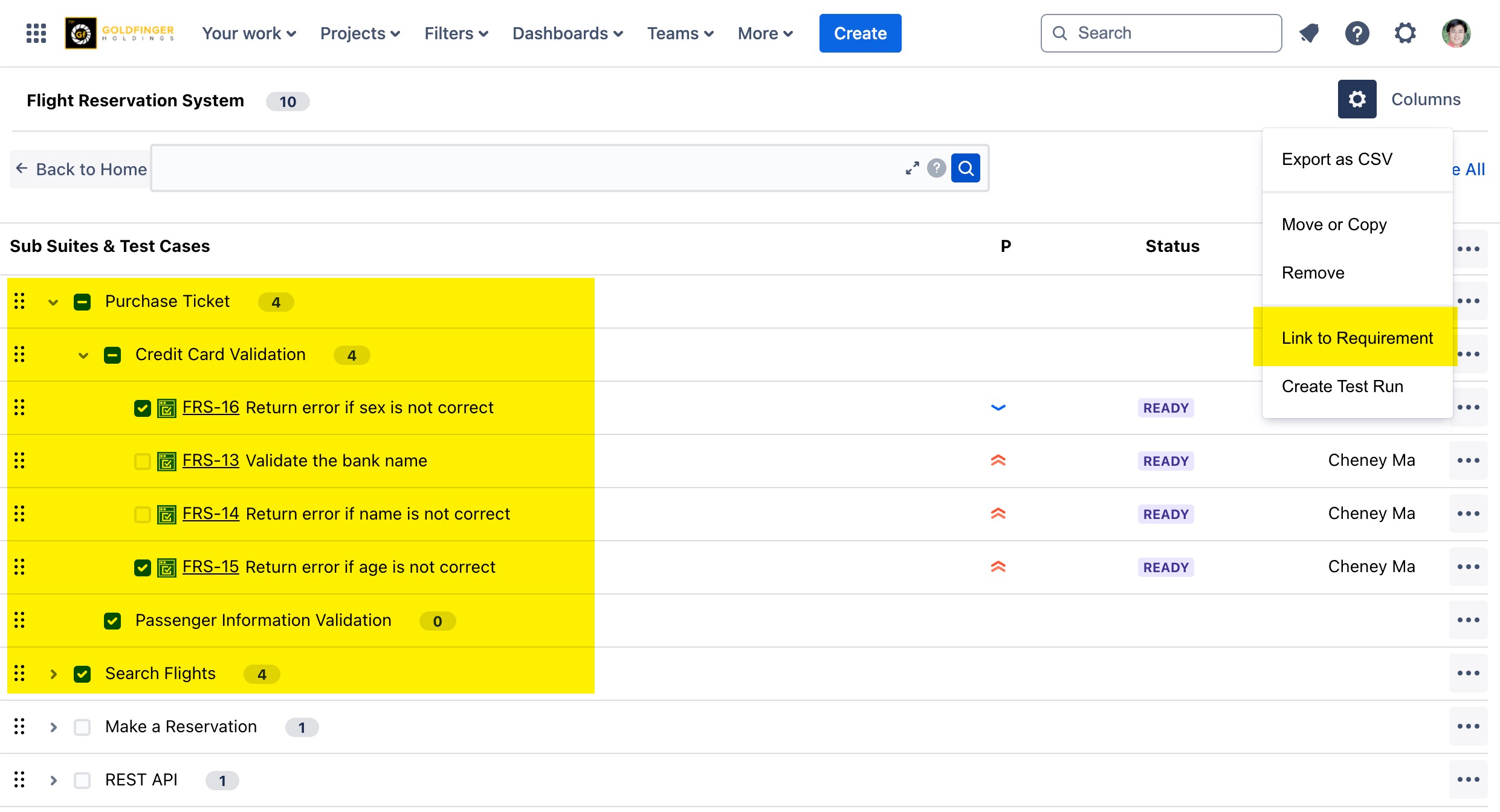Select Link to Requirement menu option
Image resolution: width=1500 pixels, height=812 pixels.
[1357, 338]
